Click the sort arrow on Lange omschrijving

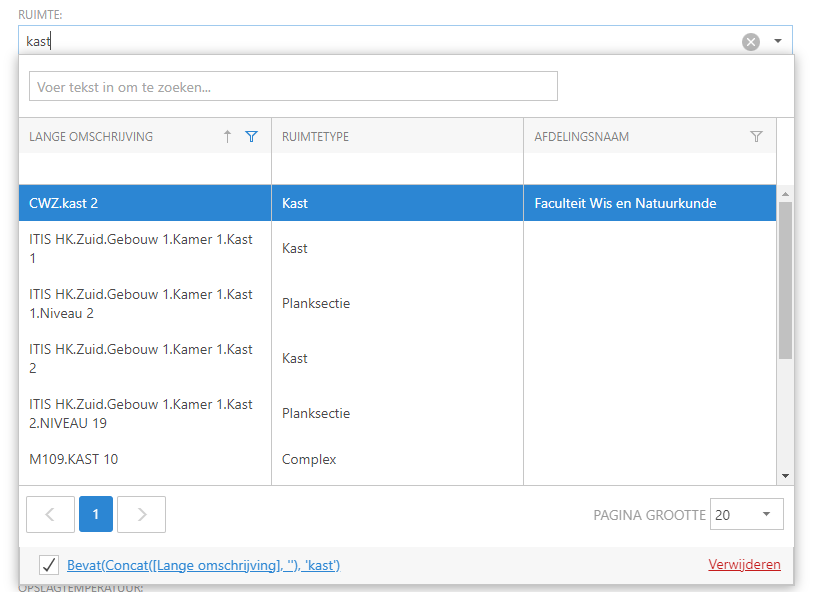227,137
